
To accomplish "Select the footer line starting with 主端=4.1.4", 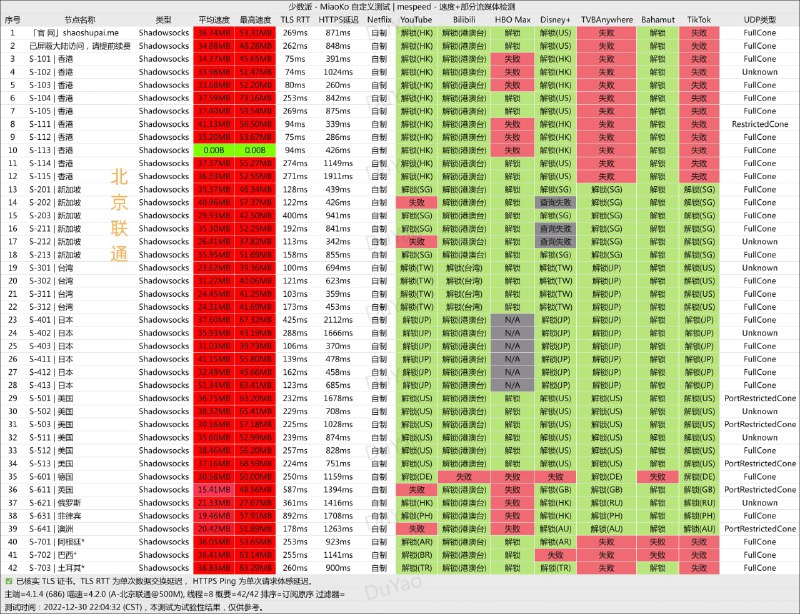I will pyautogui.click(x=175, y=594).
